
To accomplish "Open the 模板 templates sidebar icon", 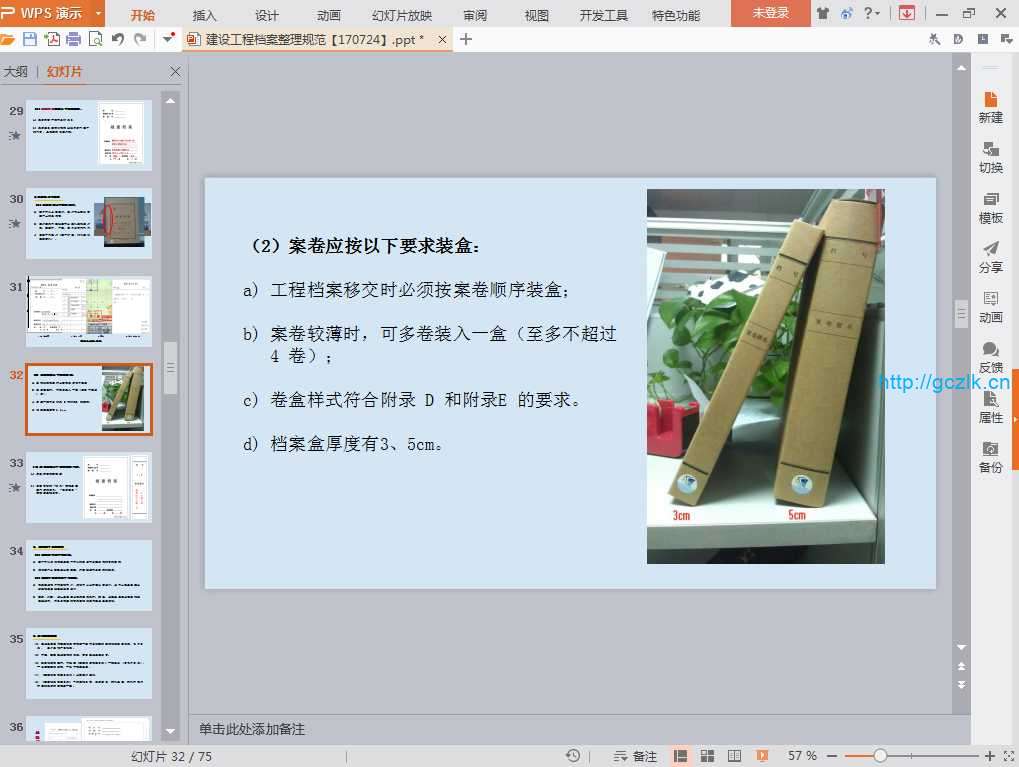I will tap(990, 207).
